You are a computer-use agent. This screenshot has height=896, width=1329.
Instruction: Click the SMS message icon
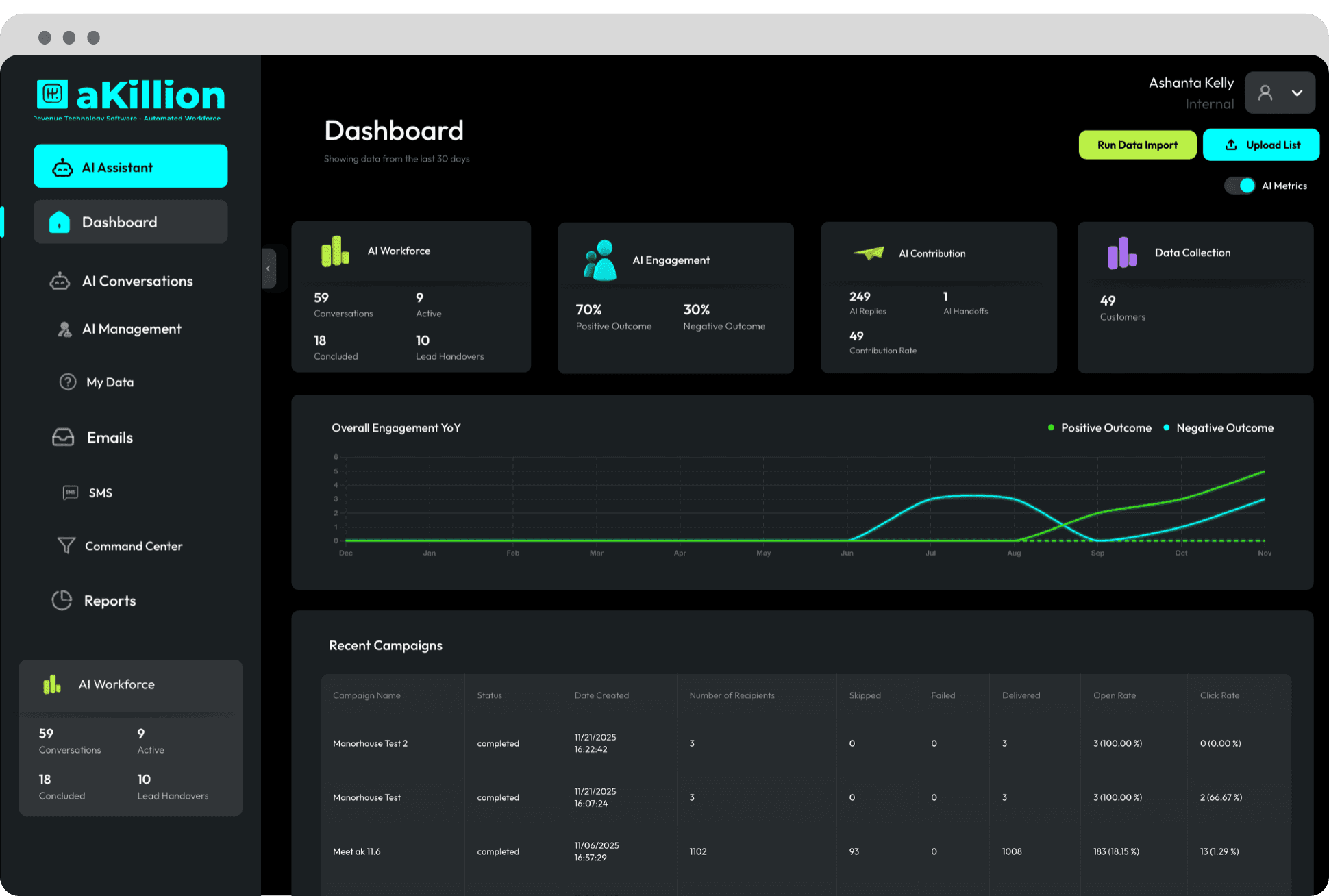[71, 493]
